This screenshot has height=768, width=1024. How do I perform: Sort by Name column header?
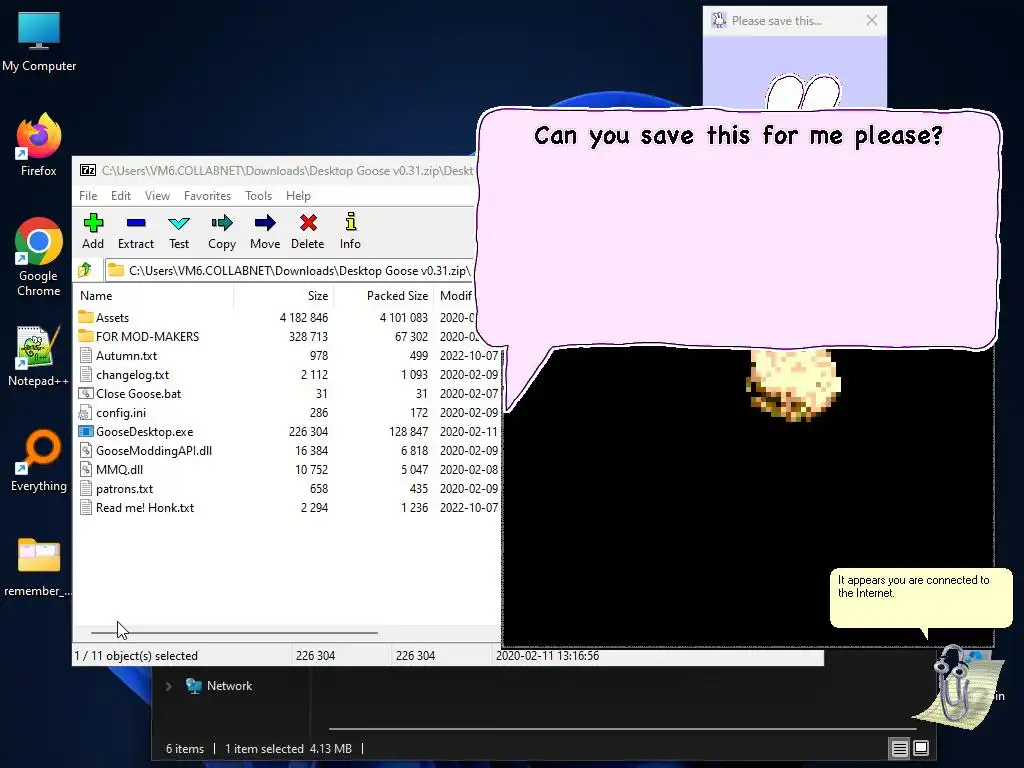153,296
